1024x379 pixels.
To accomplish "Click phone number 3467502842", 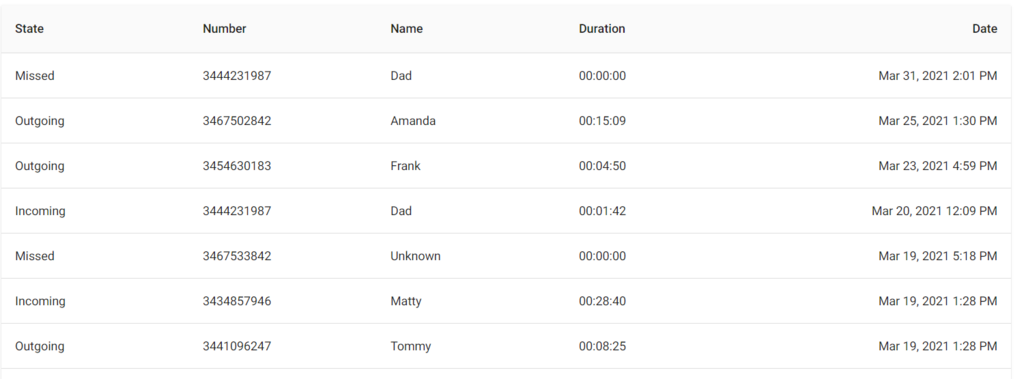I will [236, 121].
